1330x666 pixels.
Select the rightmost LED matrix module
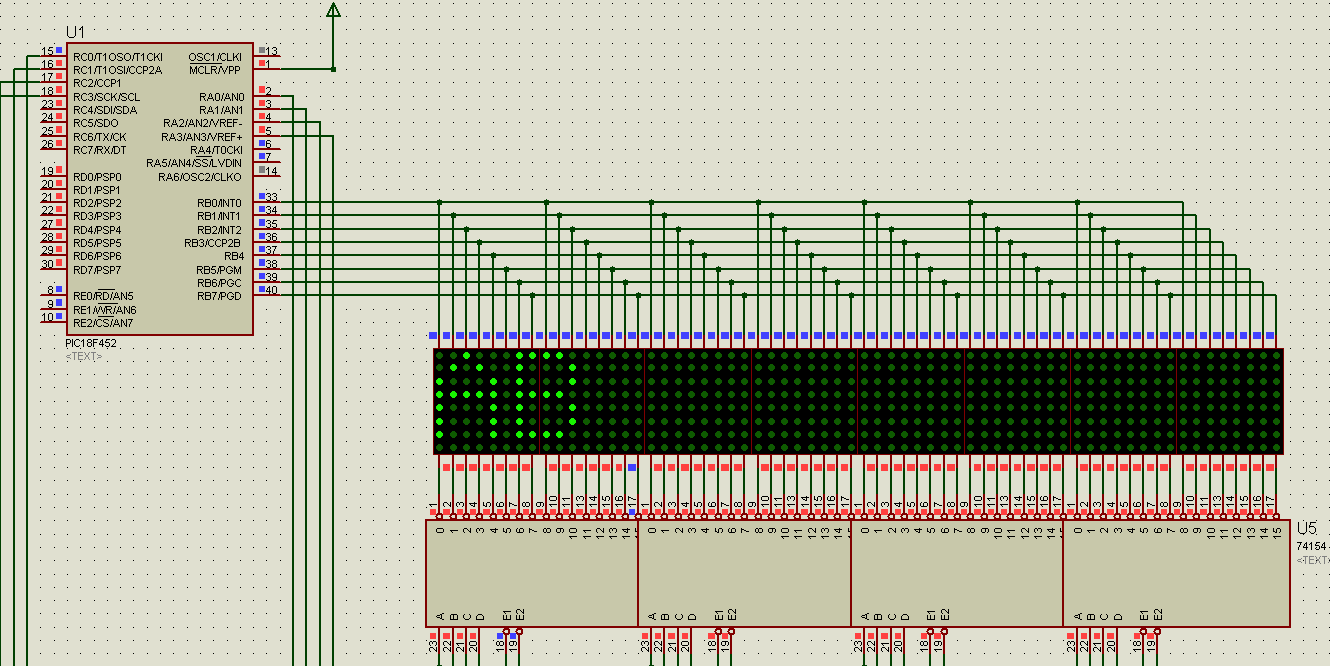(1229, 401)
